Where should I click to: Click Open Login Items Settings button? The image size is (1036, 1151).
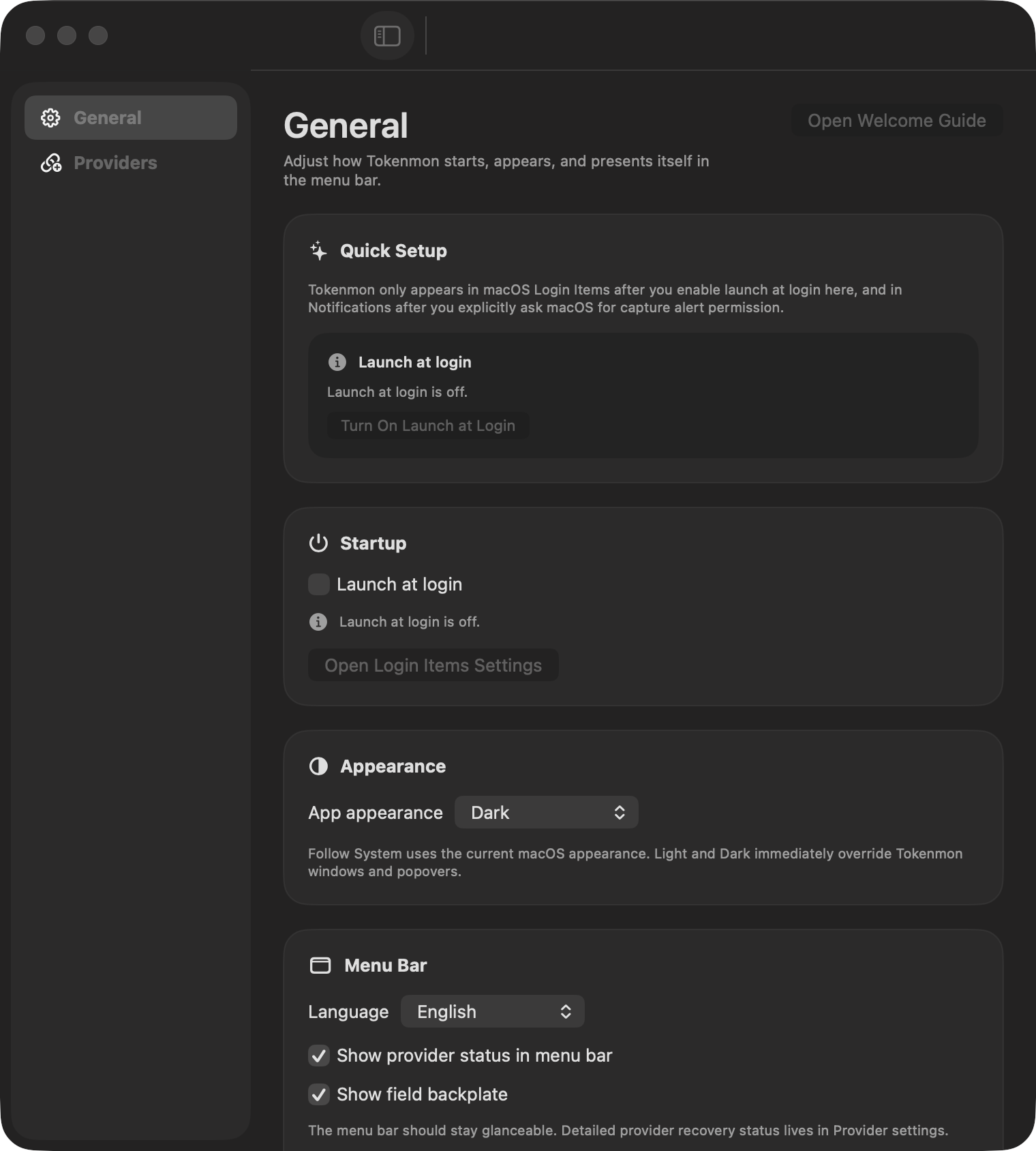tap(433, 665)
